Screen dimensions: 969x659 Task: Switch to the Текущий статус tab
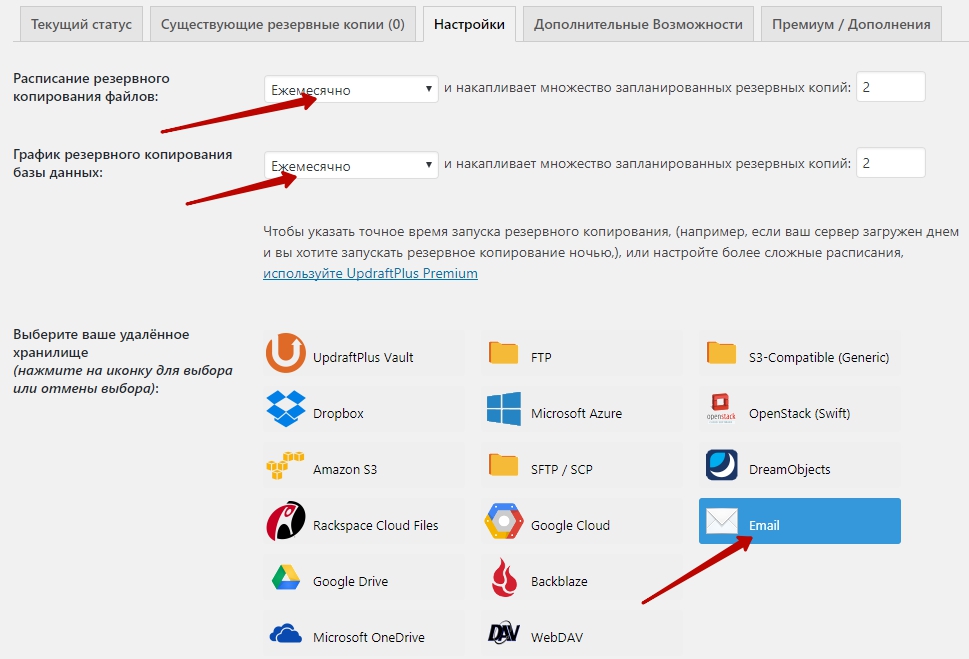click(x=81, y=24)
